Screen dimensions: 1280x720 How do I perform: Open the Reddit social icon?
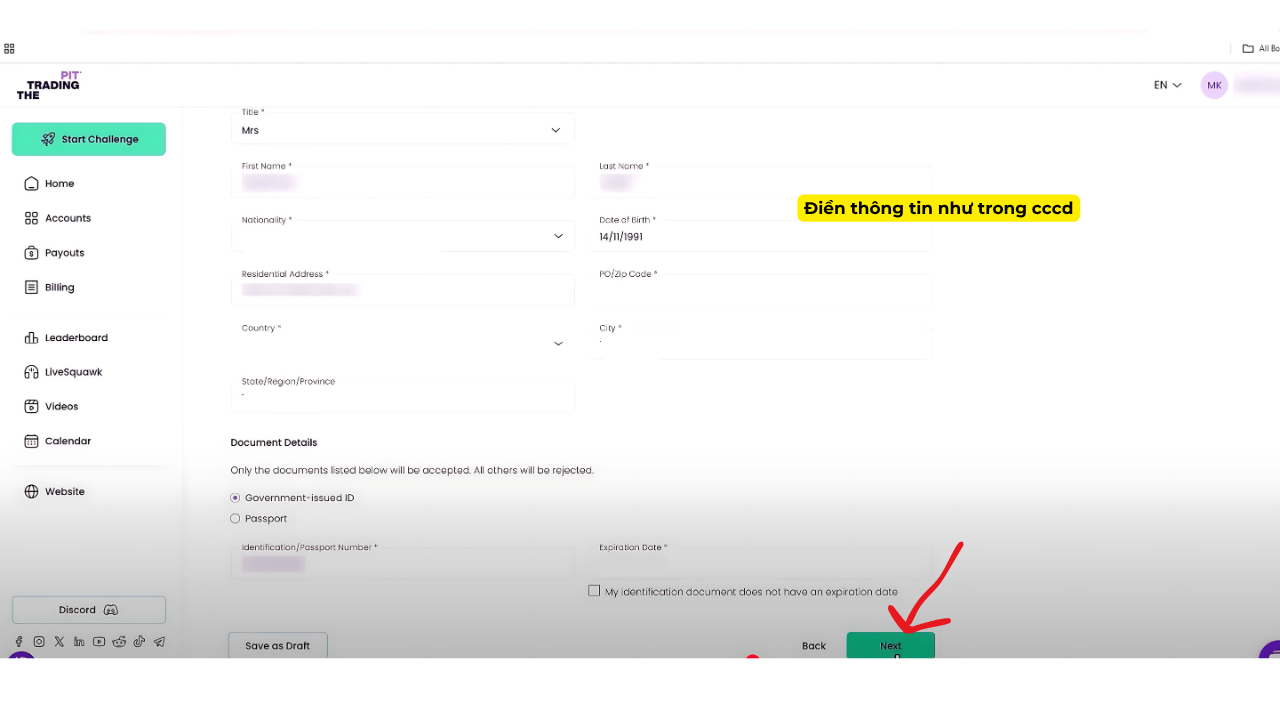[119, 642]
